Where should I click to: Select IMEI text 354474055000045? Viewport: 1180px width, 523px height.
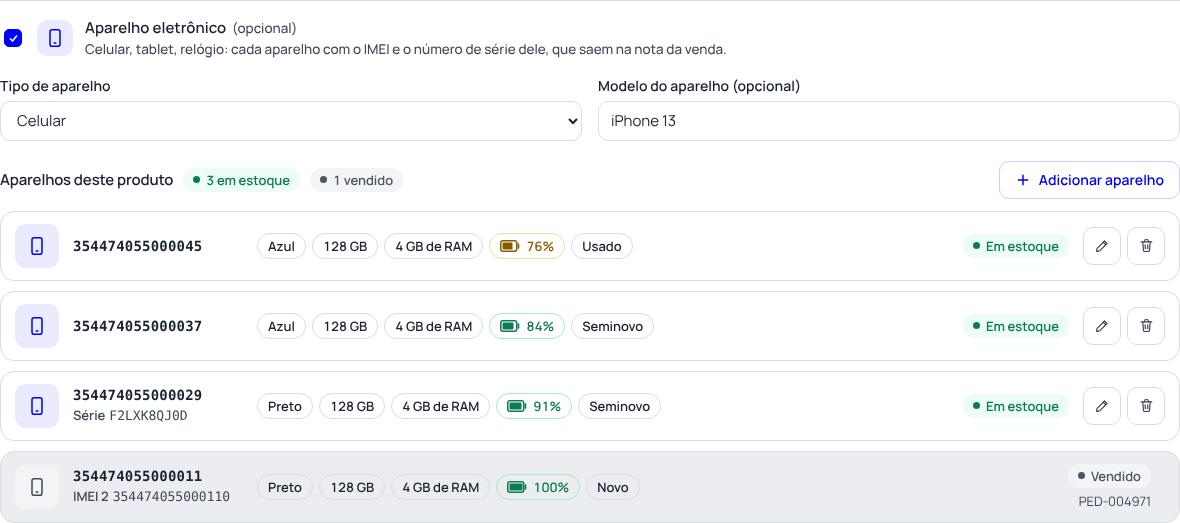point(138,246)
